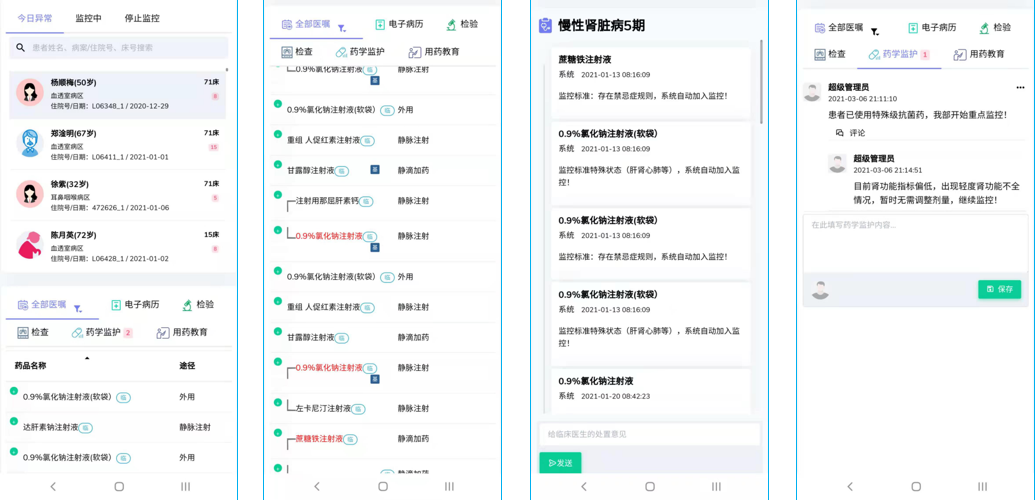Click the reply avatar dated 21:14:51
Screen dimensions: 1035x500
[838, 163]
